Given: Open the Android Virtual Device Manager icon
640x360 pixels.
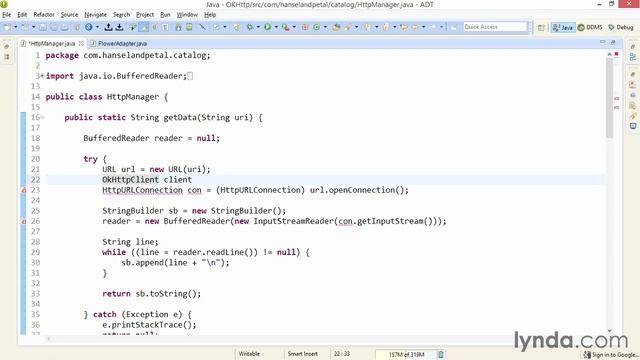Looking at the screenshot, I should [189, 27].
